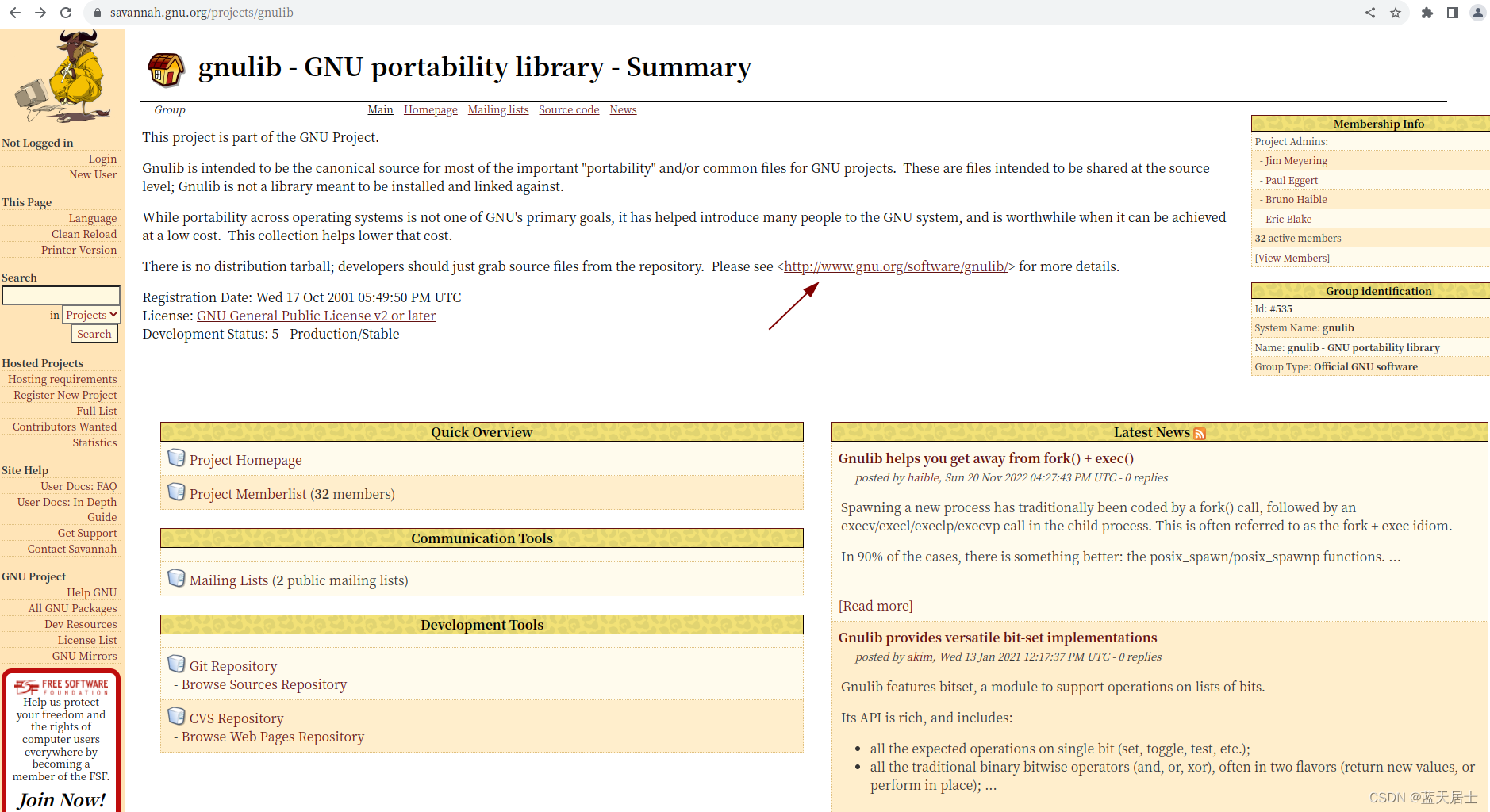1490x812 pixels.
Task: Open the Statistics link
Action: (x=94, y=442)
